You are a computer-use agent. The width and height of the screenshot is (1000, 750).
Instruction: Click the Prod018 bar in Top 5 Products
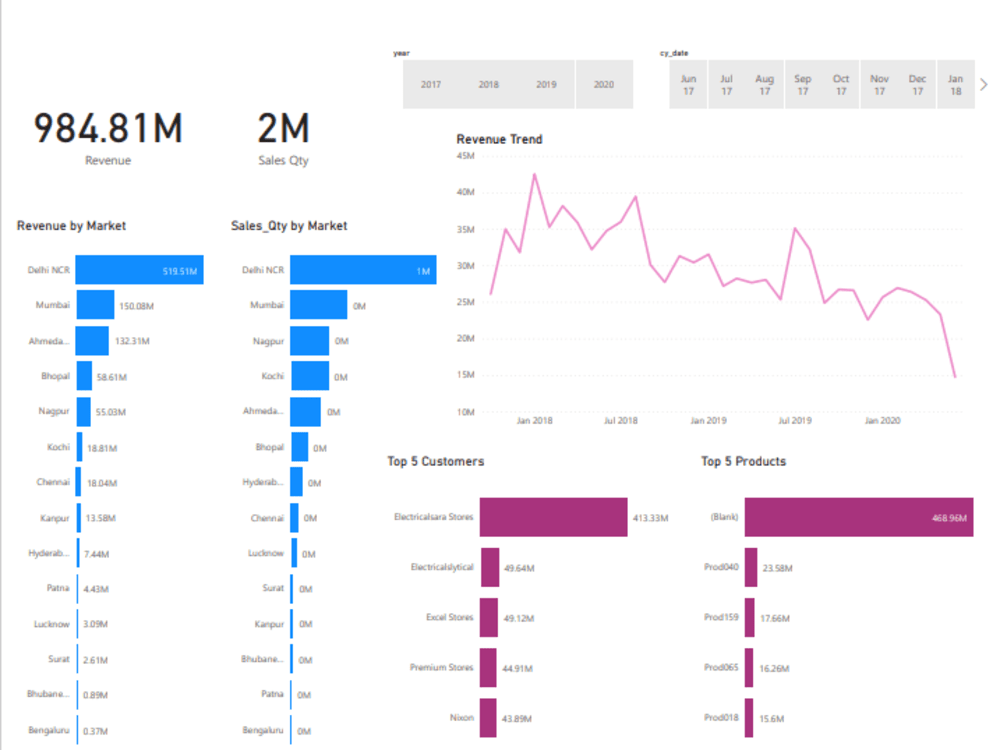(x=750, y=718)
